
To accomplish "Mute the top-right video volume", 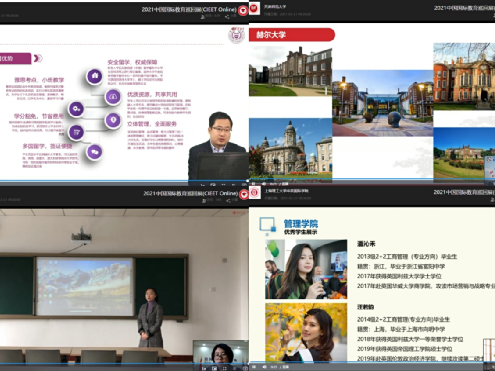I will click(x=264, y=184).
